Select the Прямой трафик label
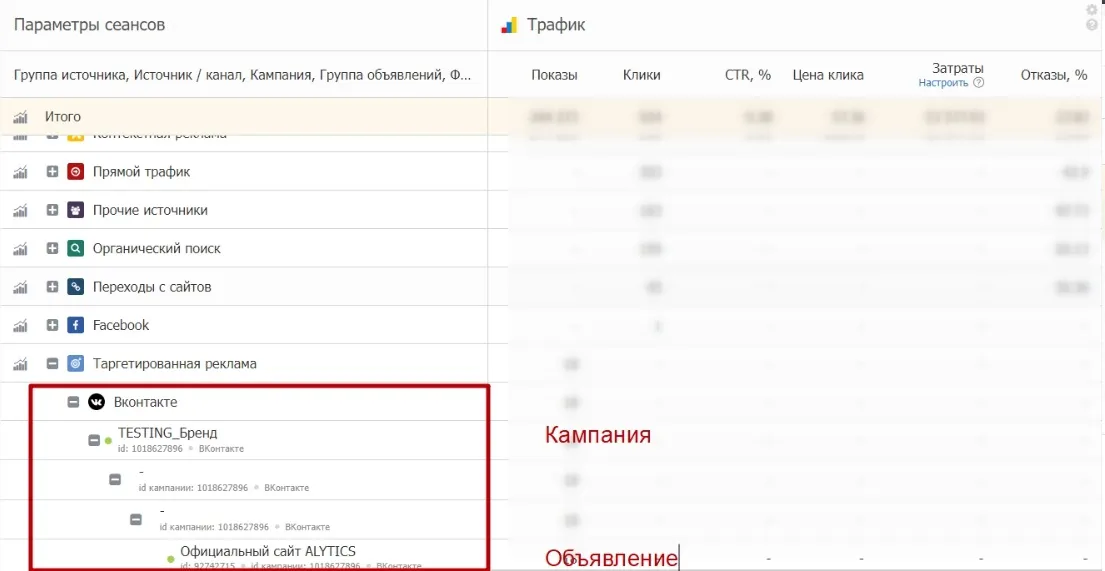The width and height of the screenshot is (1105, 571). point(142,172)
